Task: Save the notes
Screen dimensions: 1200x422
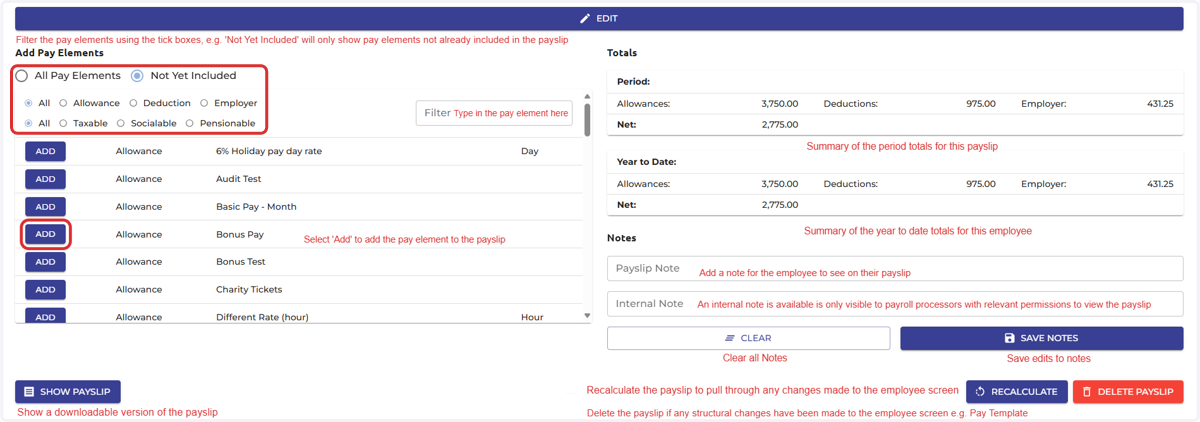Action: tap(1042, 338)
